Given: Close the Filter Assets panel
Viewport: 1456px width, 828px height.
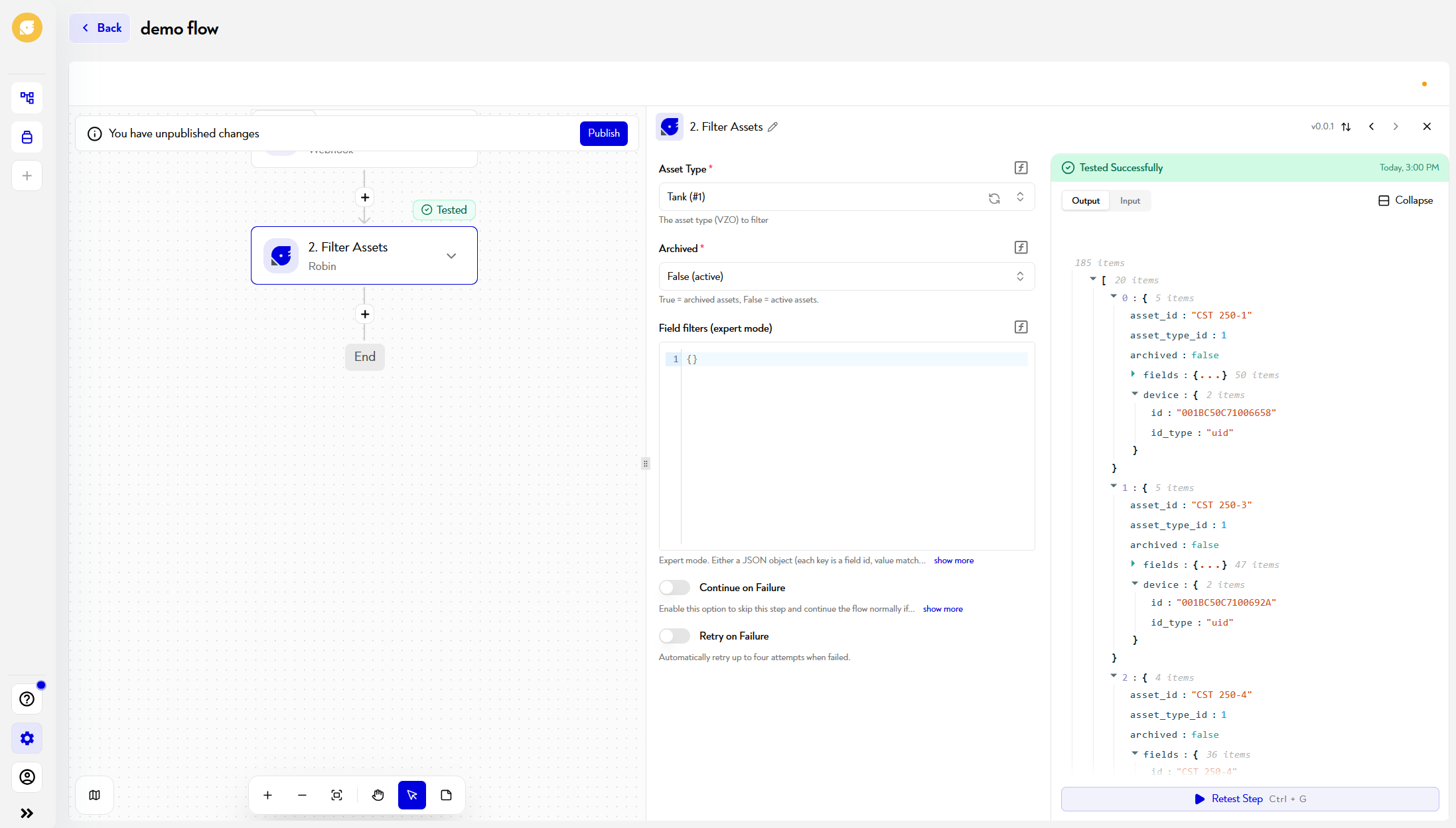Looking at the screenshot, I should pyautogui.click(x=1427, y=127).
